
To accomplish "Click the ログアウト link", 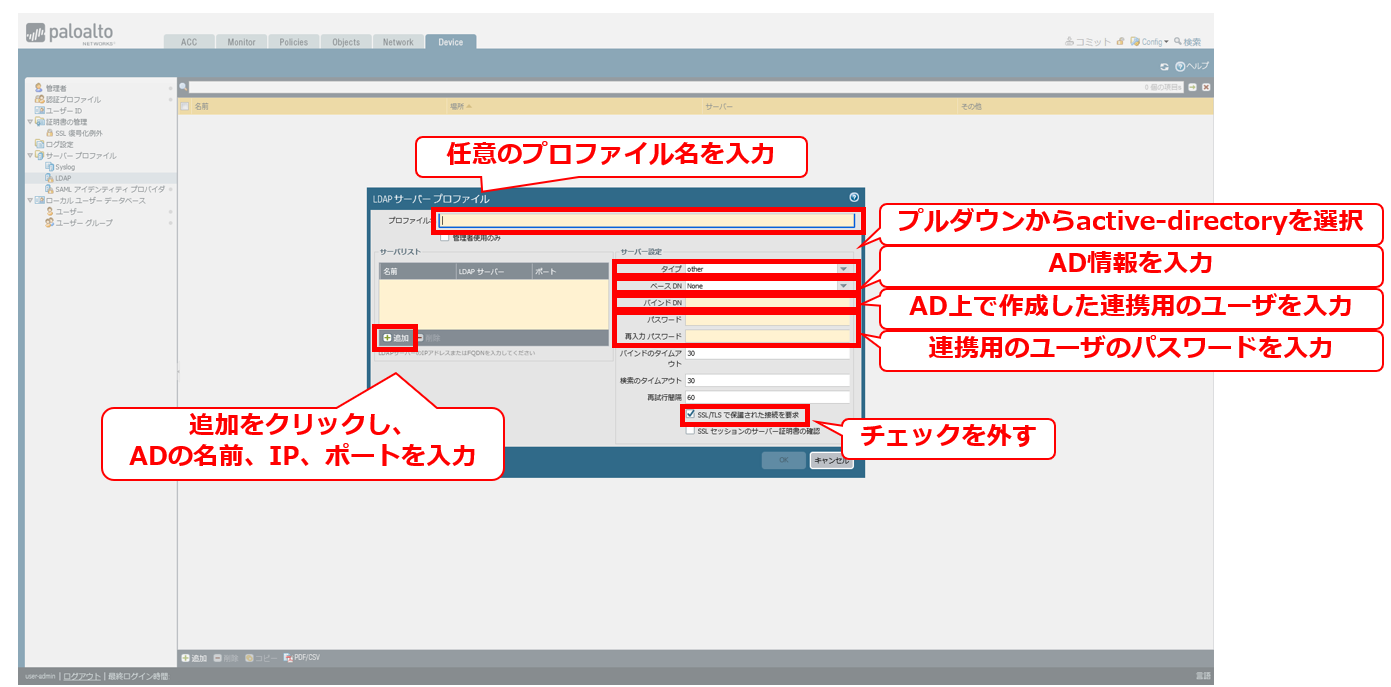I will 82,676.
